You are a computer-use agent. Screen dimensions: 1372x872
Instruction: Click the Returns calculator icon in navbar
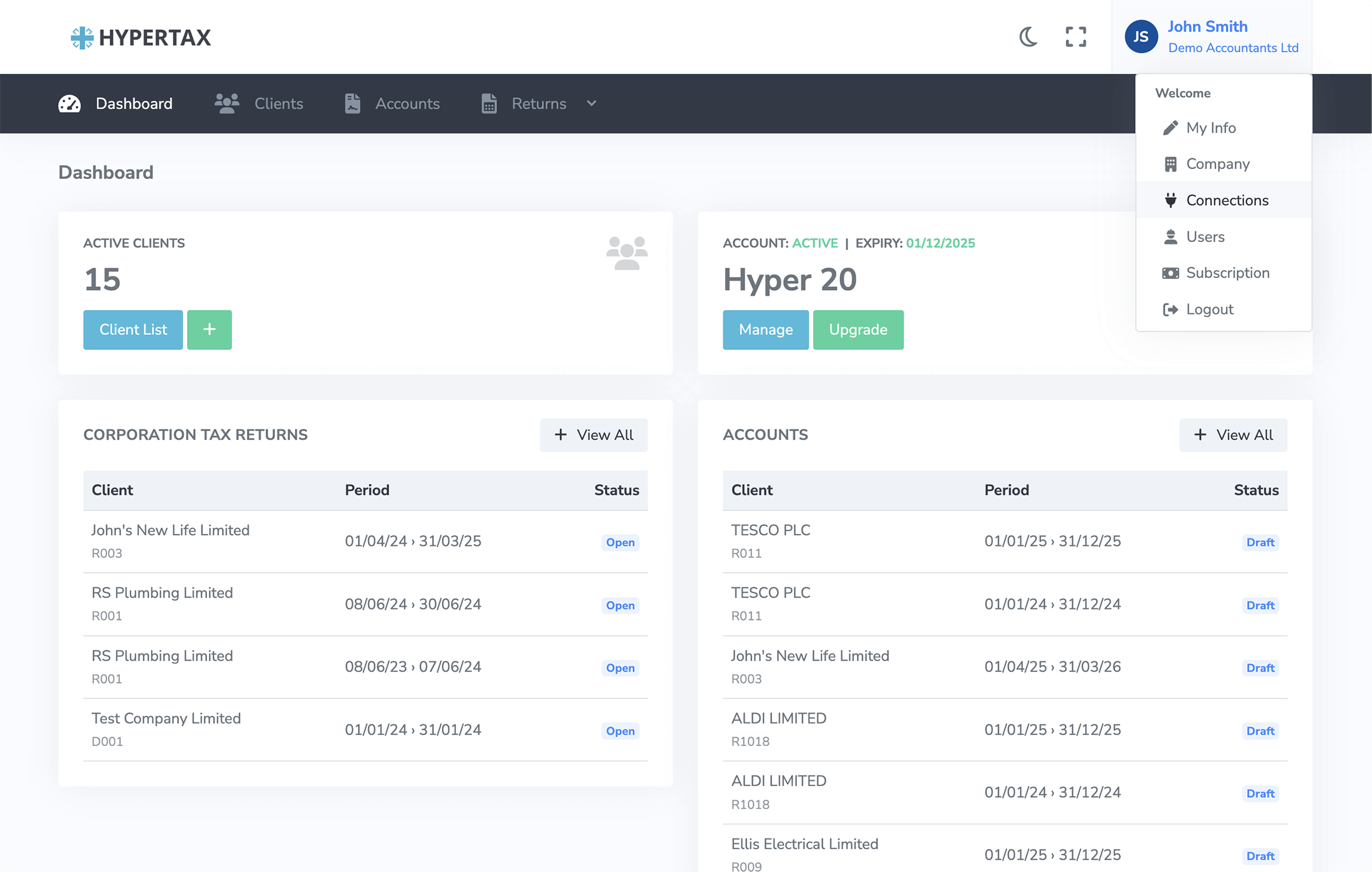pos(489,104)
